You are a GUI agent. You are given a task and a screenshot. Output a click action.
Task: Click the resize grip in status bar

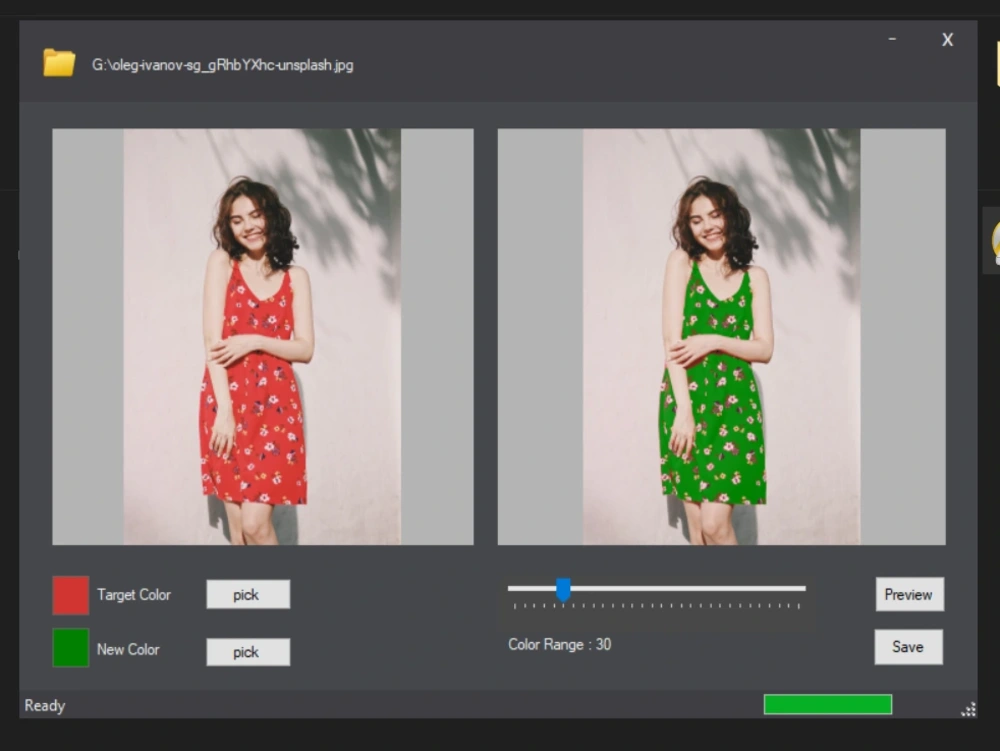pyautogui.click(x=969, y=710)
